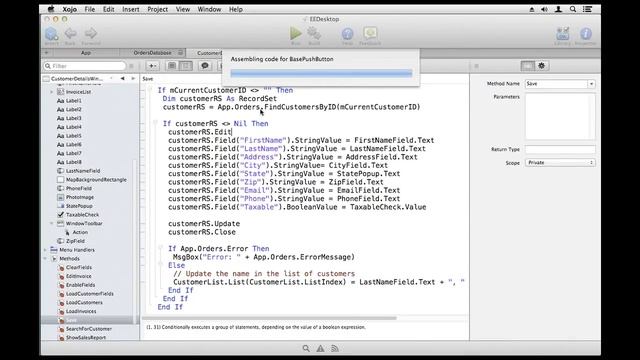This screenshot has height=360, width=640.
Task: Open the Apple menu
Action: click(51, 9)
